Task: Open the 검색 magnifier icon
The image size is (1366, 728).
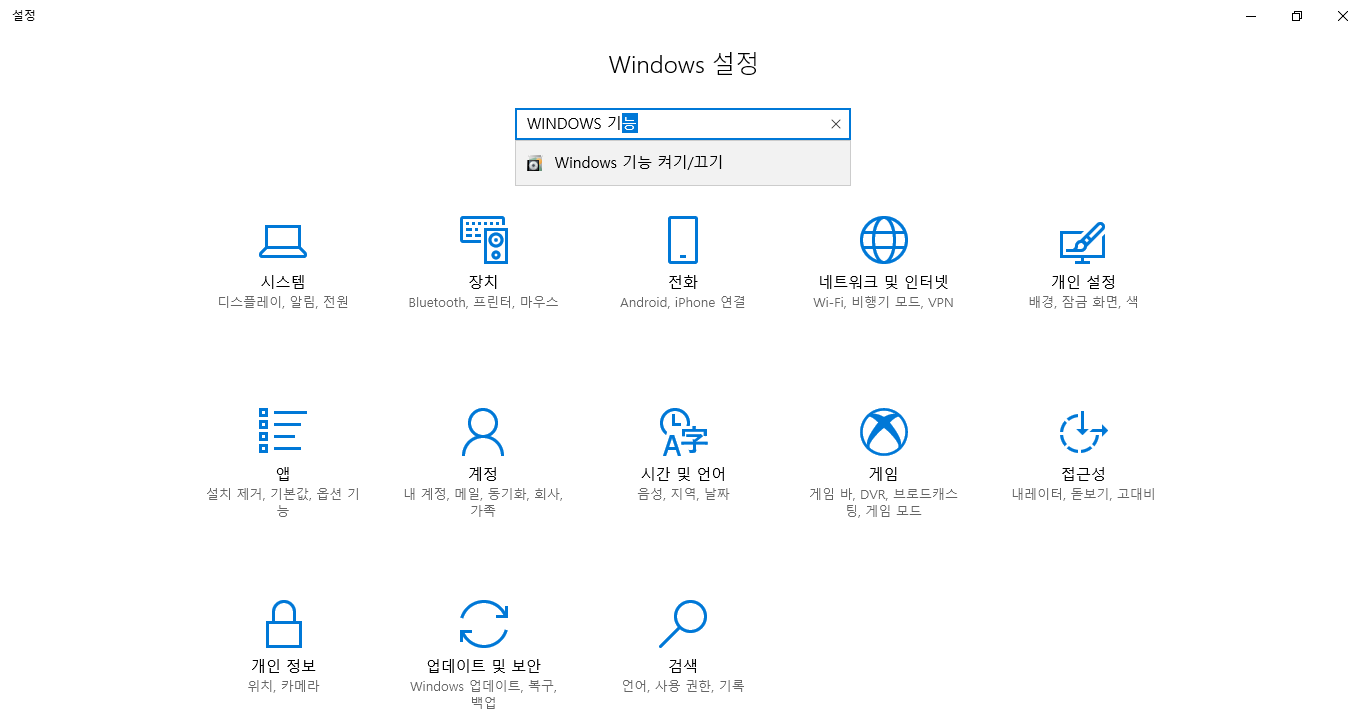Action: [683, 624]
